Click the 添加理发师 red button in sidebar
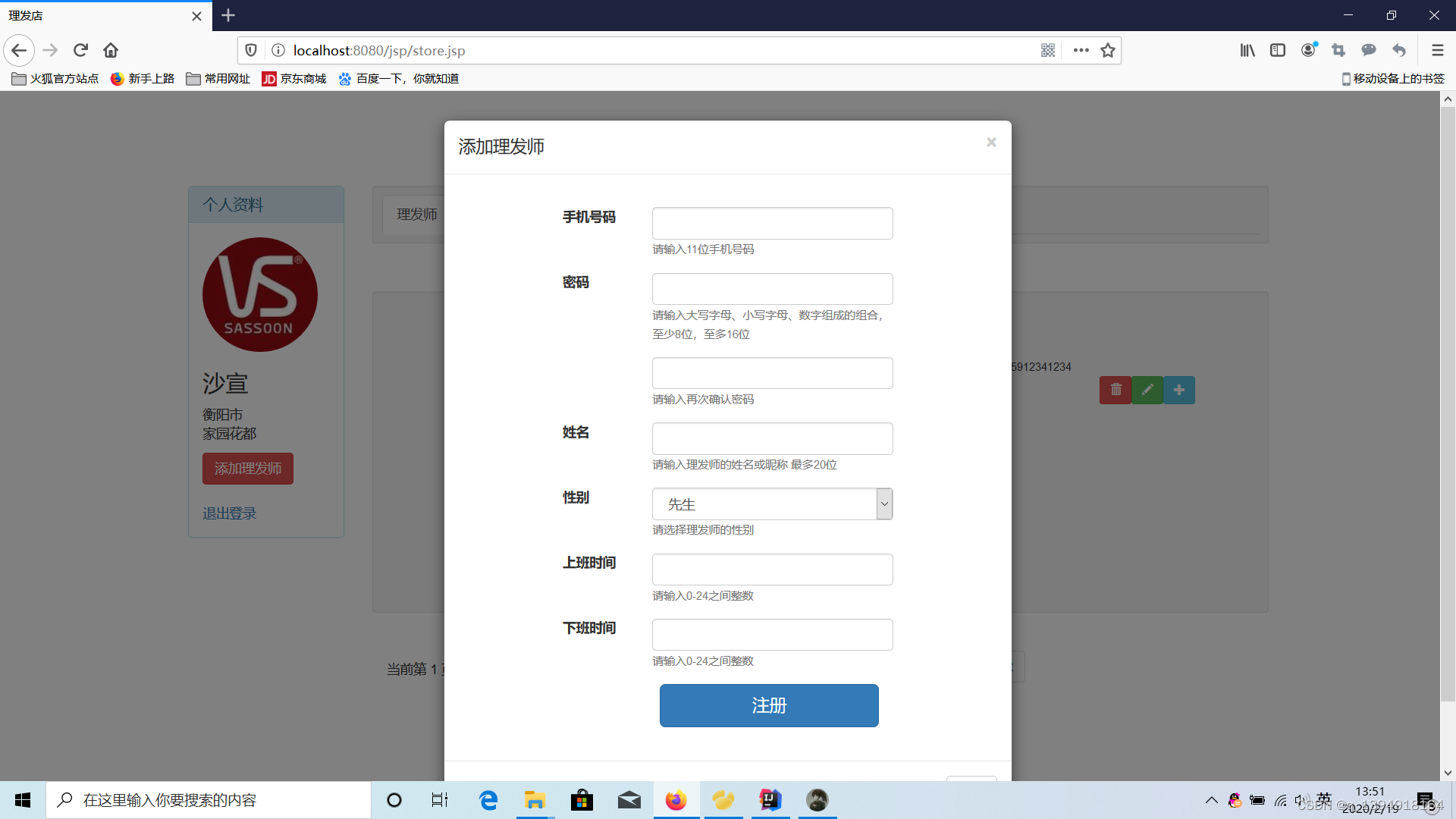 tap(248, 469)
